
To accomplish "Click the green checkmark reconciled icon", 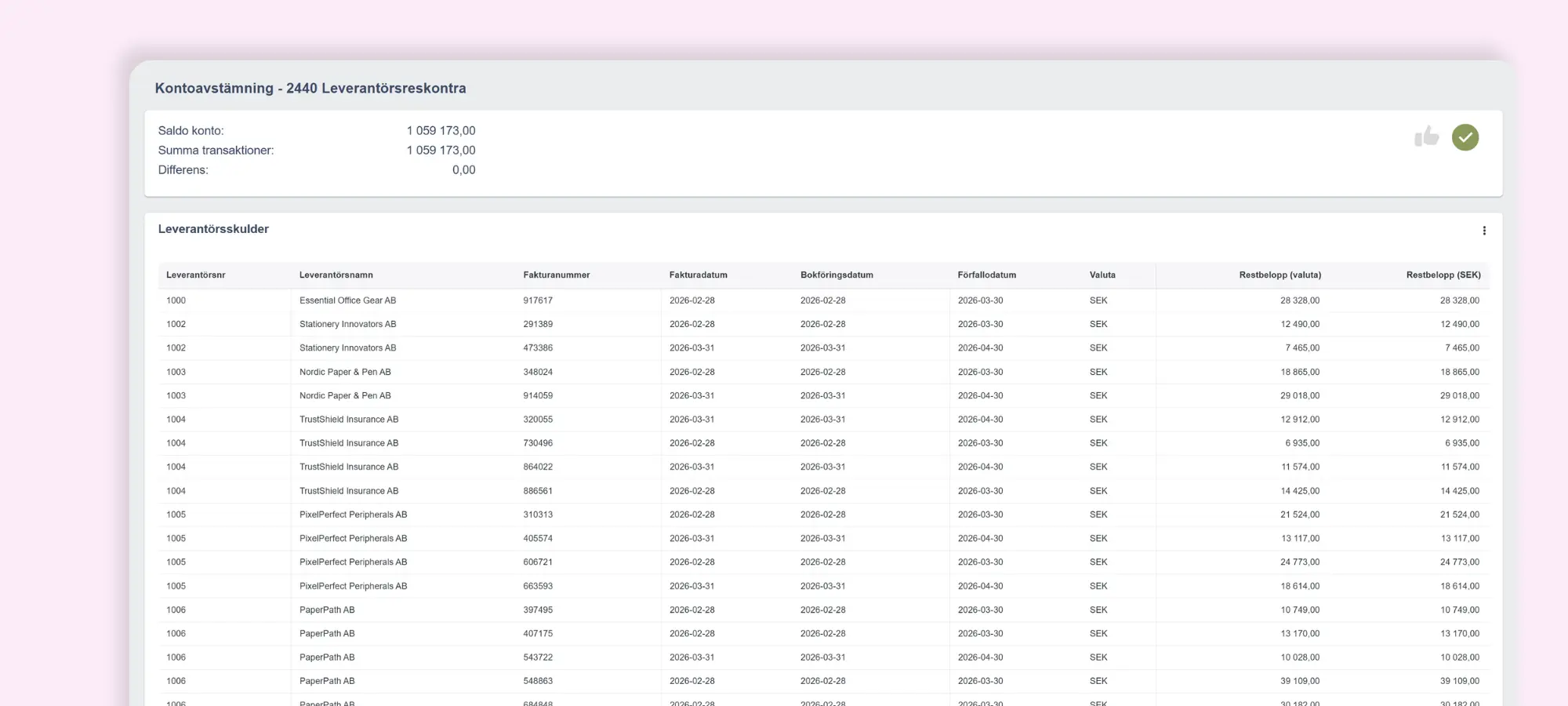I will [1465, 137].
